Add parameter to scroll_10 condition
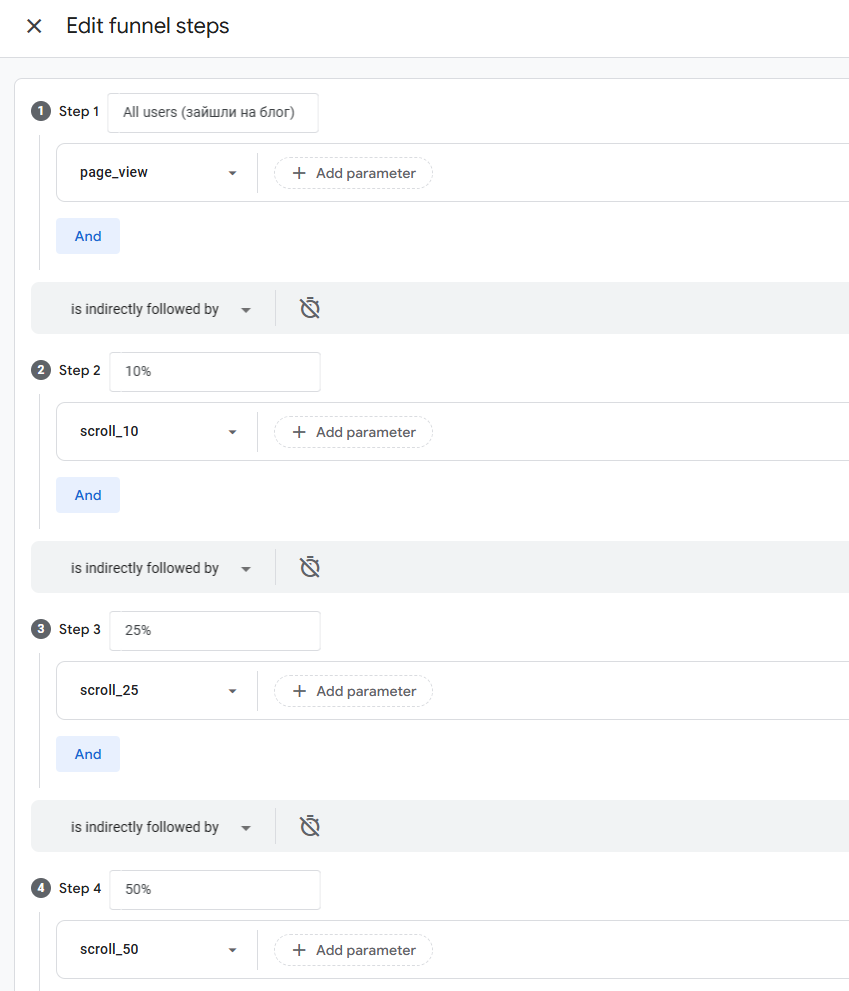Viewport: 849px width, 991px height. [353, 432]
